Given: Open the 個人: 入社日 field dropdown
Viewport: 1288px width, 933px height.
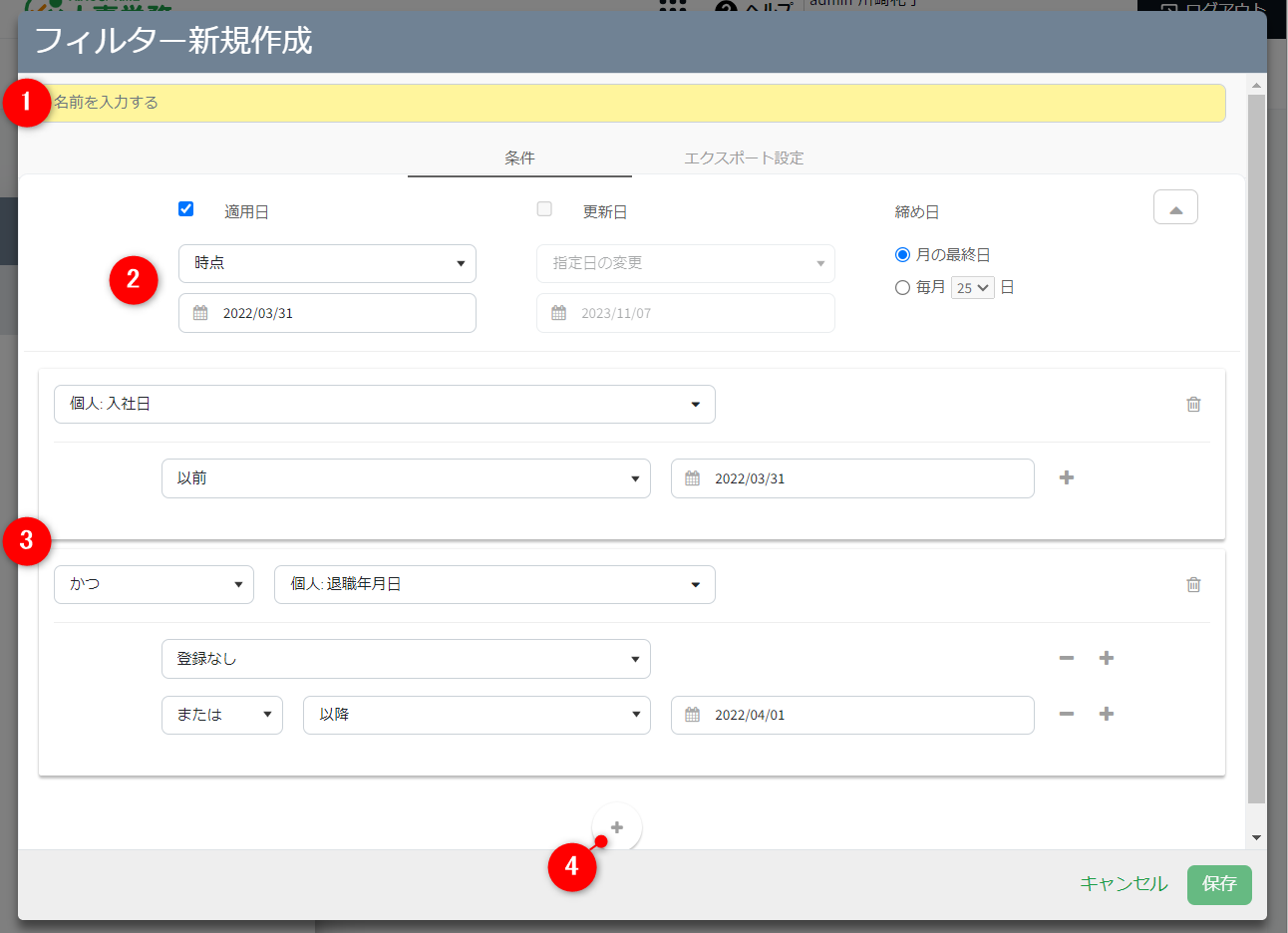Looking at the screenshot, I should pos(384,405).
